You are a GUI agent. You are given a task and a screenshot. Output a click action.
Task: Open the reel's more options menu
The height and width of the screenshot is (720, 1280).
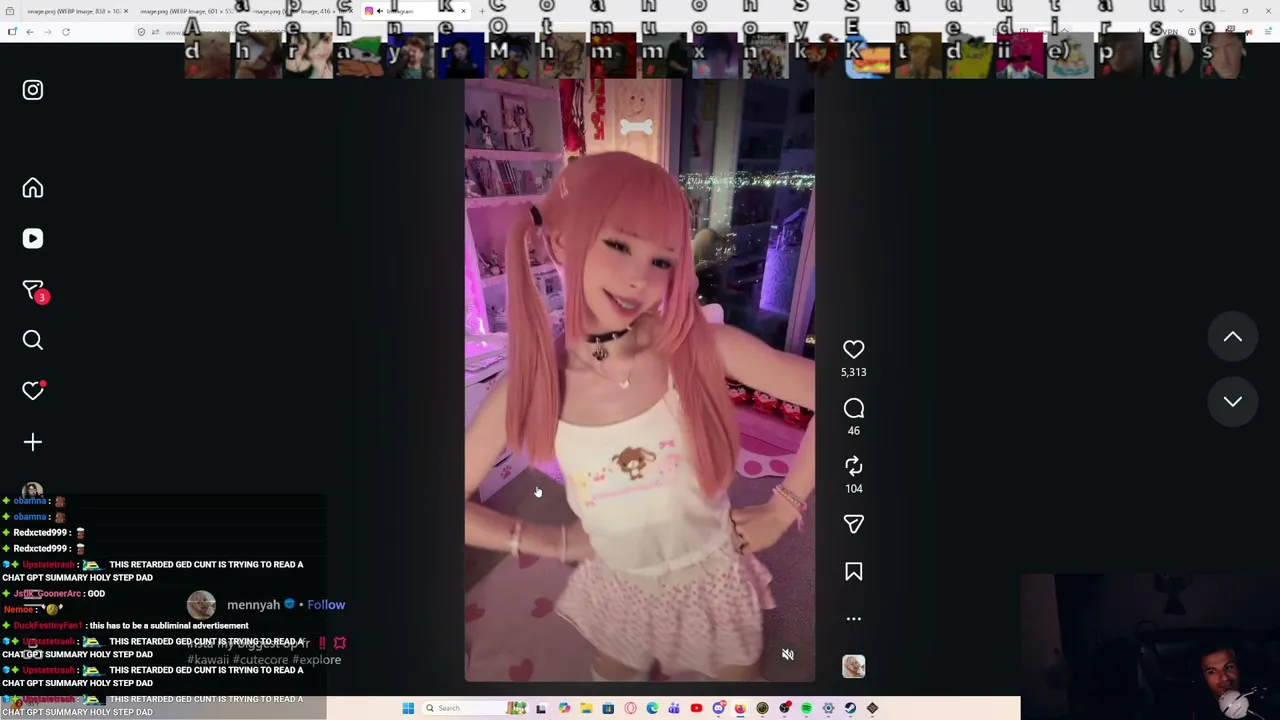(853, 619)
